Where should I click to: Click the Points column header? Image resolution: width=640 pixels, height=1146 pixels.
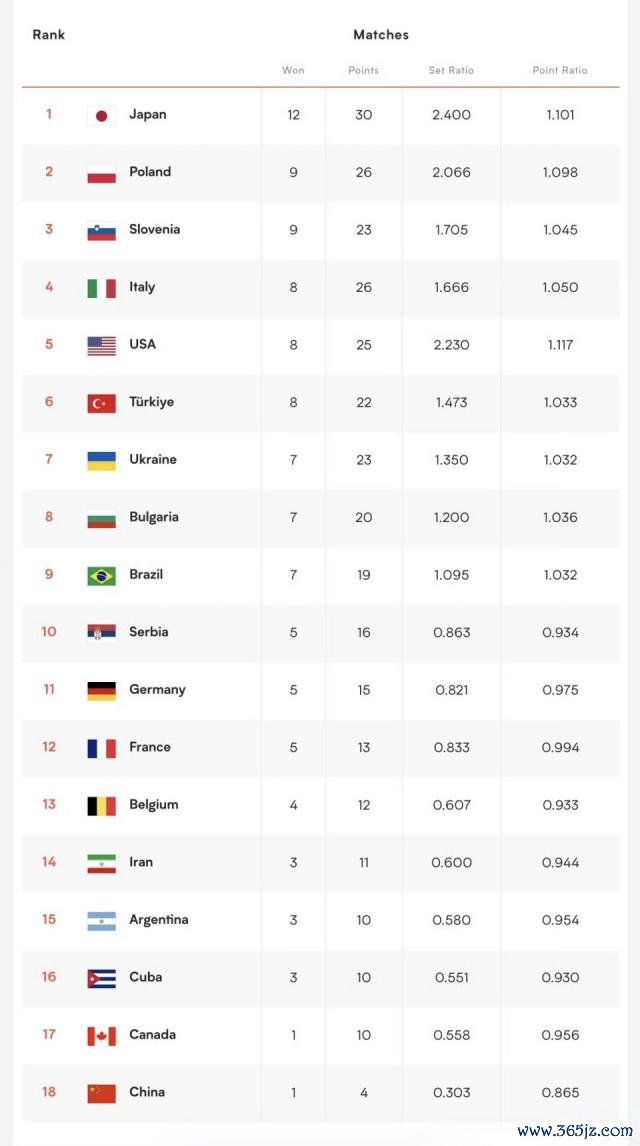tap(363, 71)
